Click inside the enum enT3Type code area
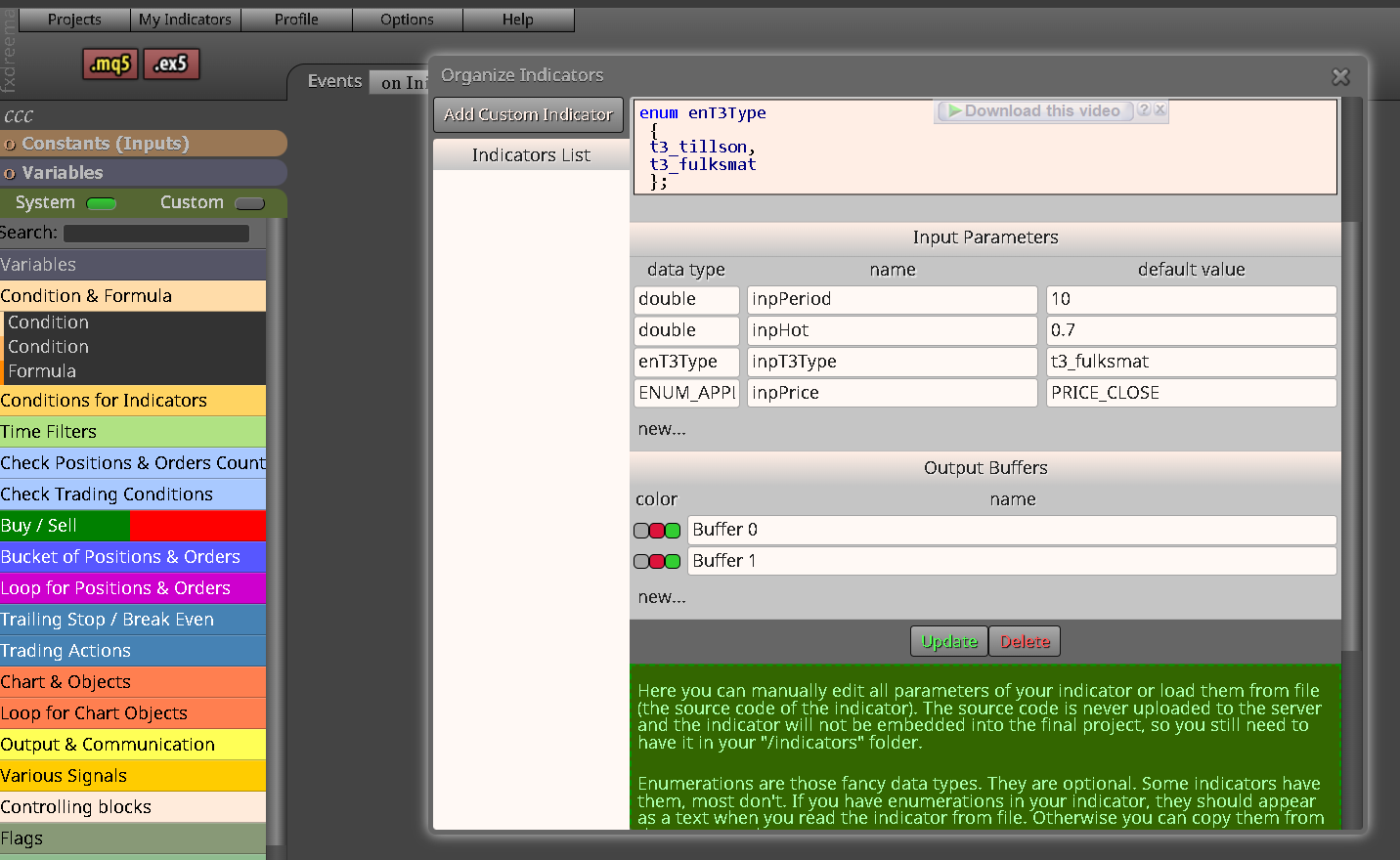Viewport: 1400px width, 860px height. [x=985, y=147]
